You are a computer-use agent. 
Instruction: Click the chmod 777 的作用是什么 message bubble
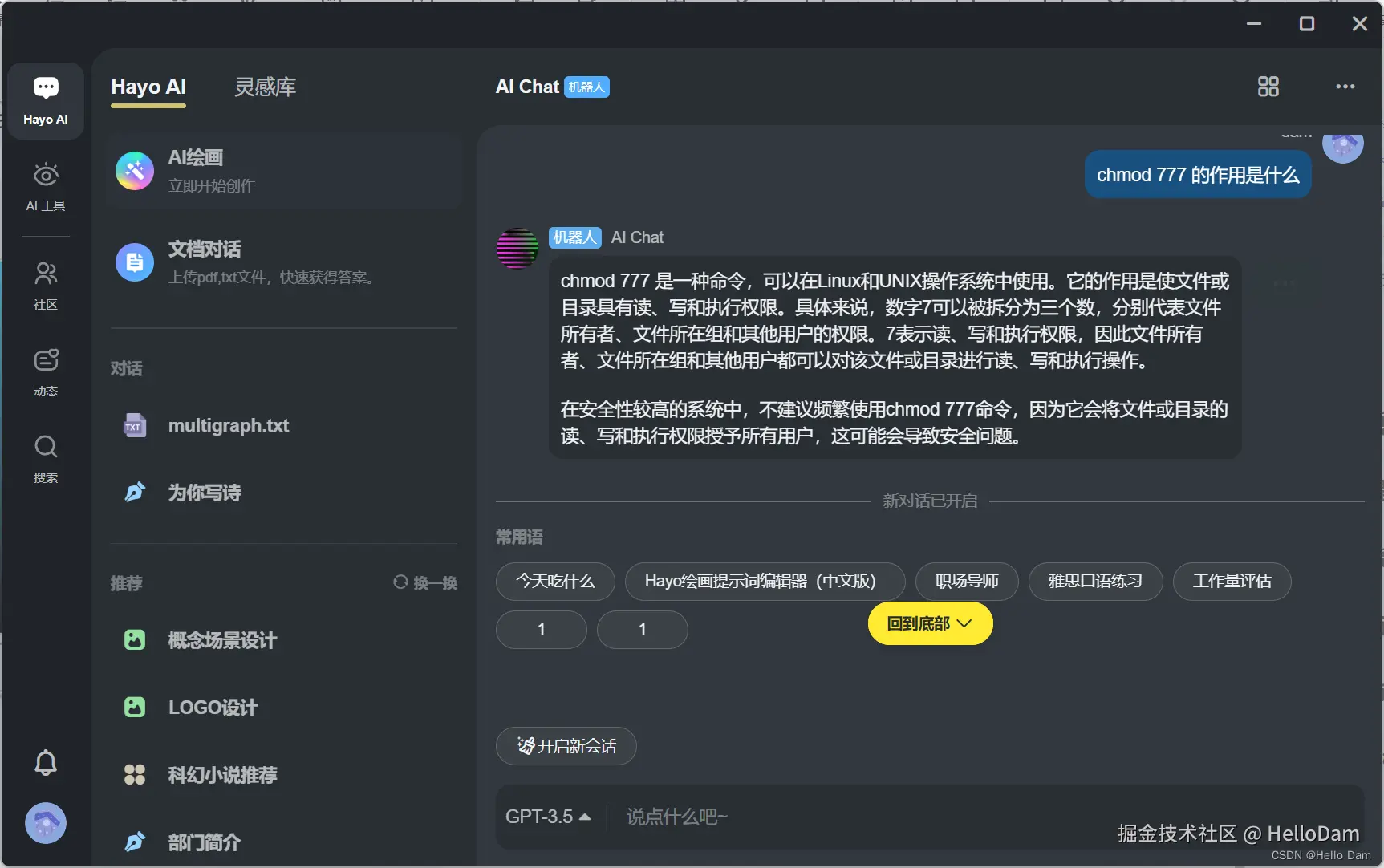coord(1198,175)
